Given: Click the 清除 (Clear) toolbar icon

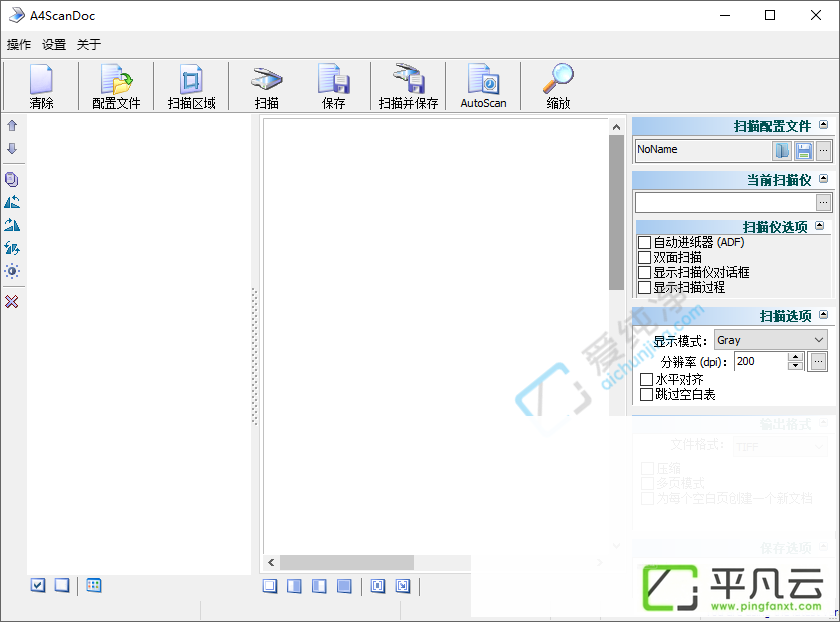Looking at the screenshot, I should point(41,86).
